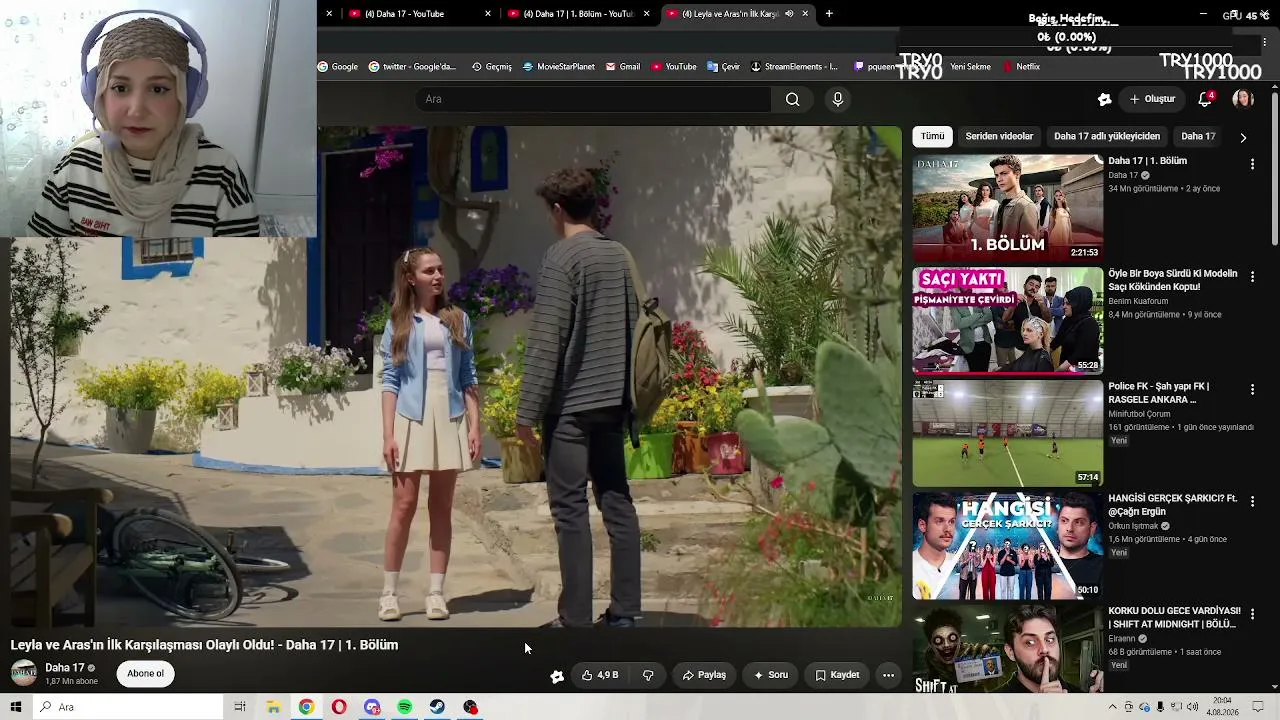This screenshot has width=1280, height=720.
Task: Close the 'Leyla ve Aras'ın İlk' tab
Action: pos(805,14)
